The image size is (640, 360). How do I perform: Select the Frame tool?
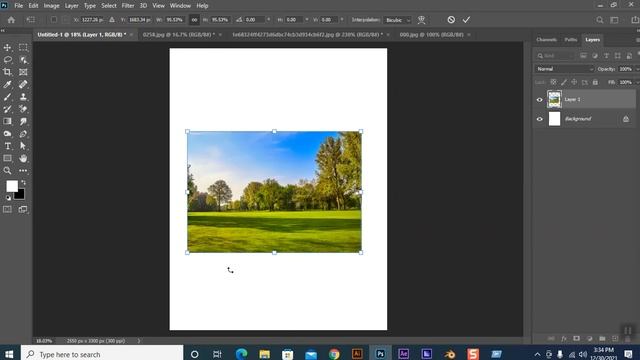[x=23, y=72]
